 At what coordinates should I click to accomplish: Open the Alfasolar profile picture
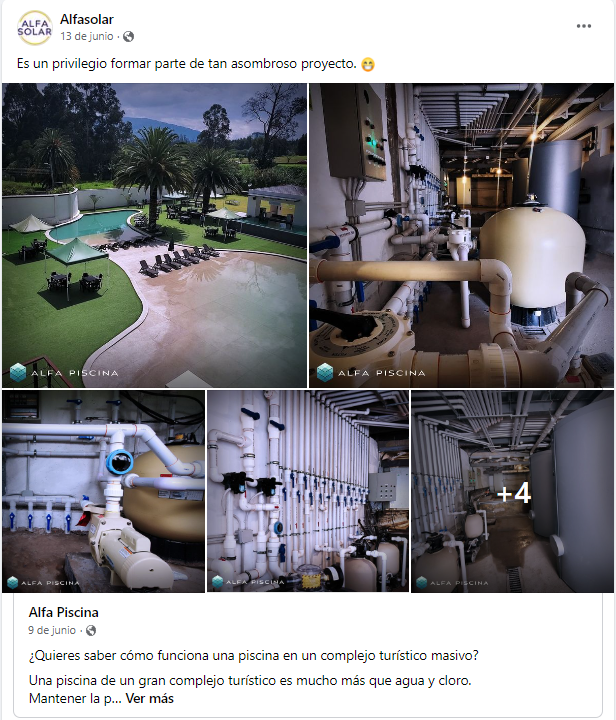[x=34, y=28]
